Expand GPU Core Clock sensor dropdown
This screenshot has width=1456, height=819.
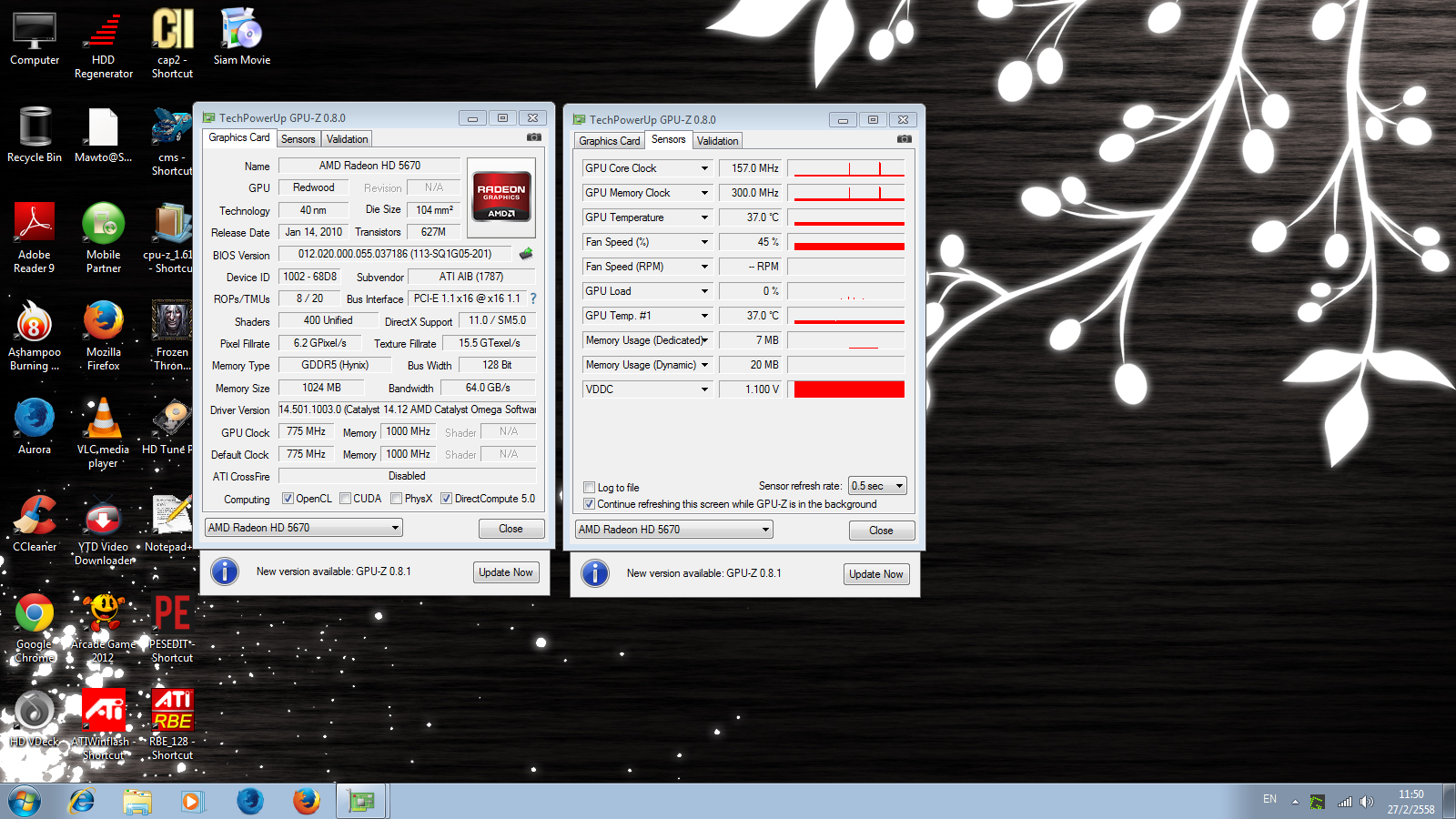[x=704, y=168]
